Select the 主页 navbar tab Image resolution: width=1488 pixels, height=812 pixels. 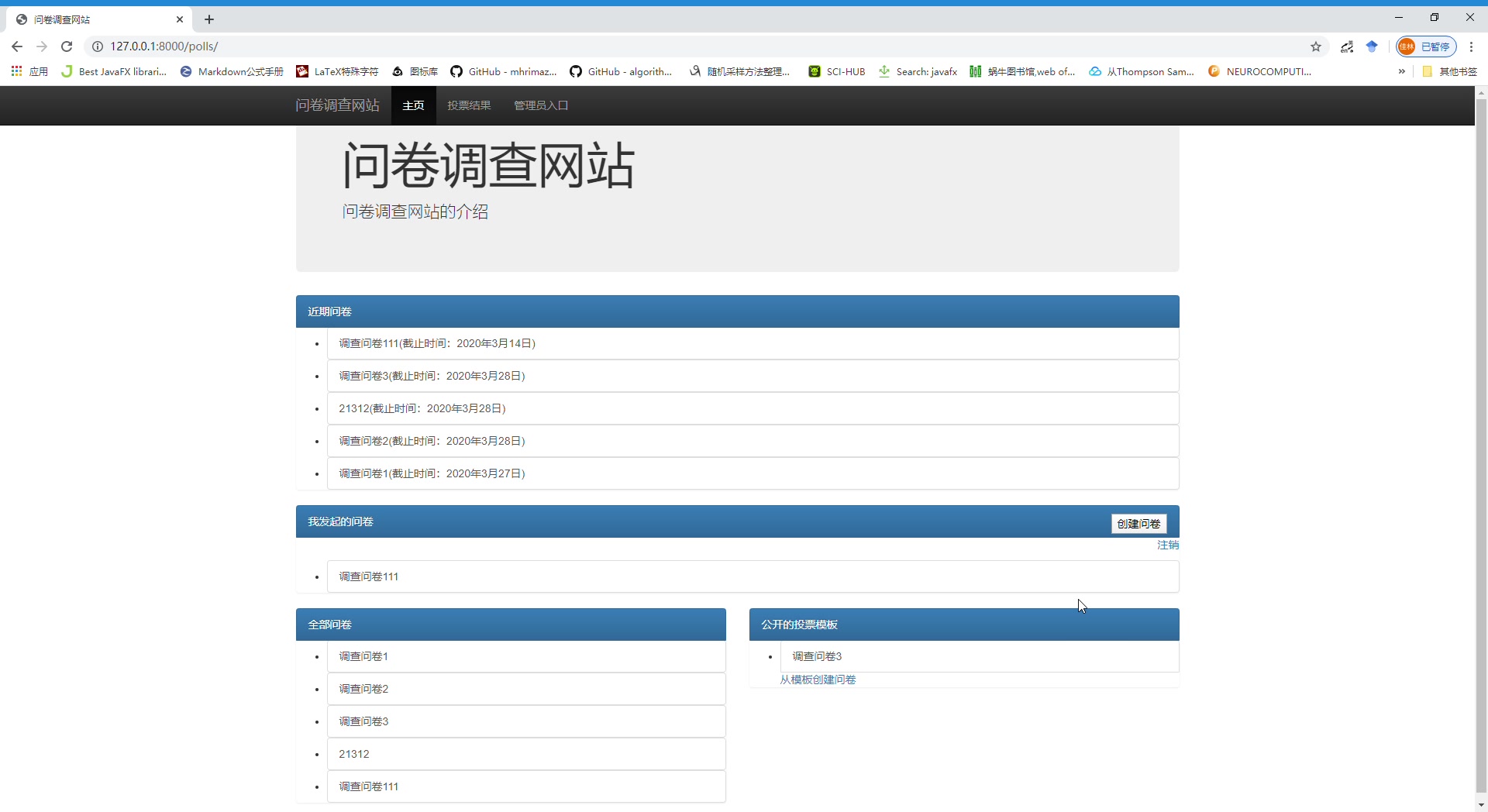click(414, 105)
